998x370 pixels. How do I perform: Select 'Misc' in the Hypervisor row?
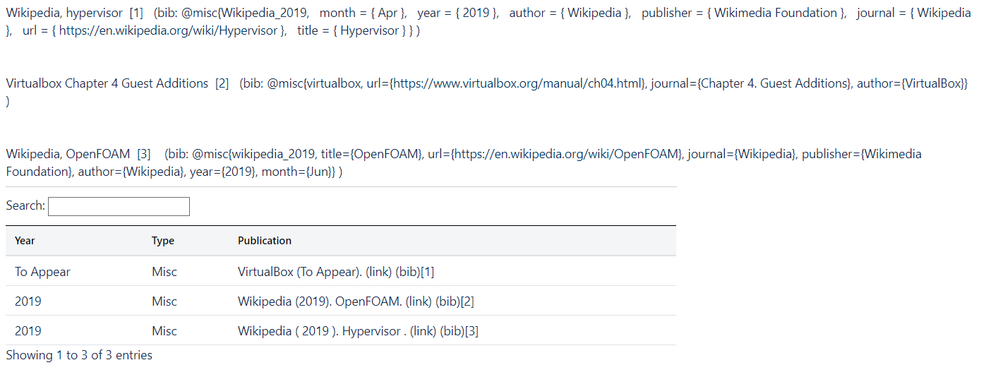164,331
